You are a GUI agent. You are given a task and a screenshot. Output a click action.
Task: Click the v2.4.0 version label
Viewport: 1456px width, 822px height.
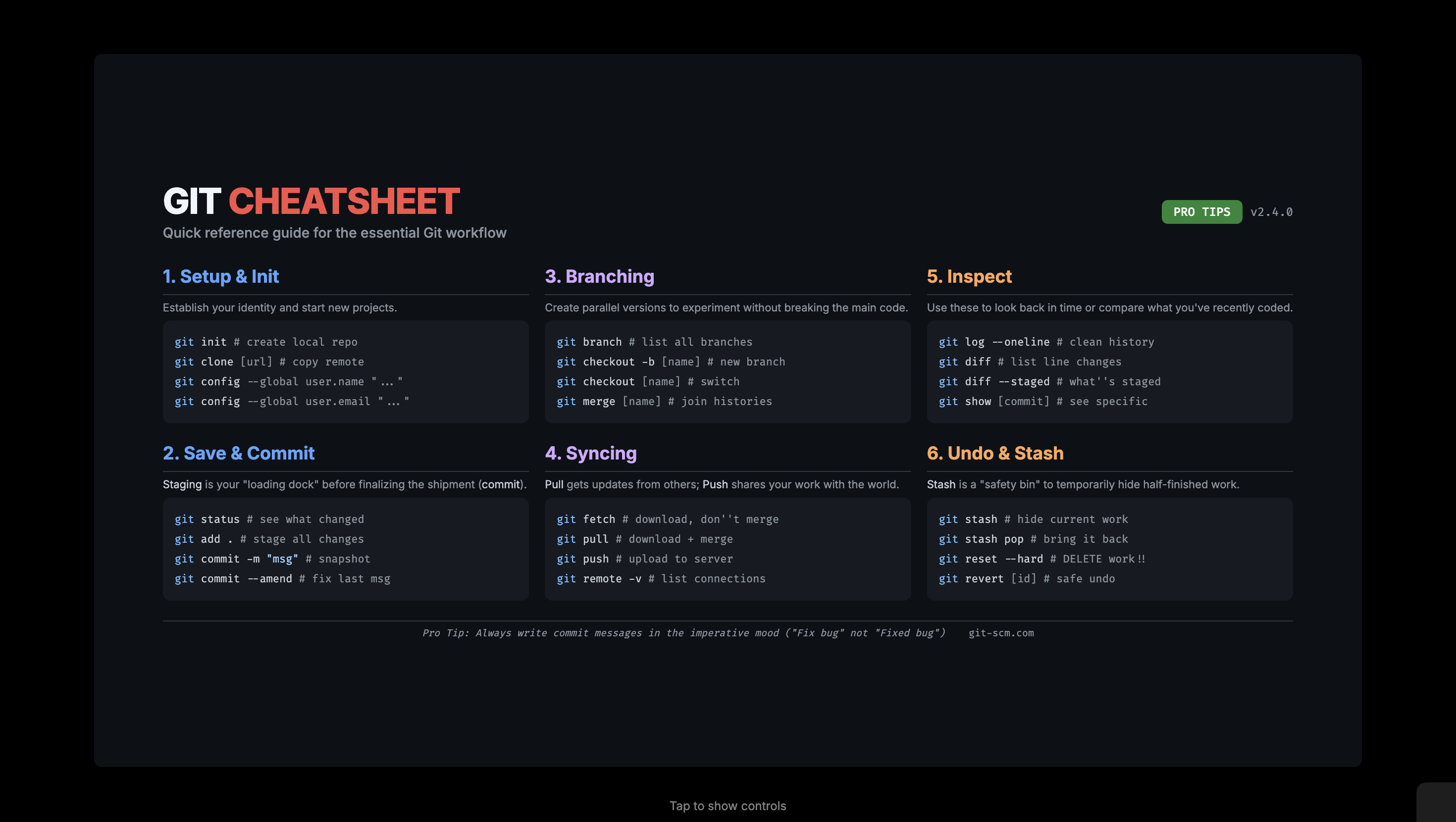1271,212
